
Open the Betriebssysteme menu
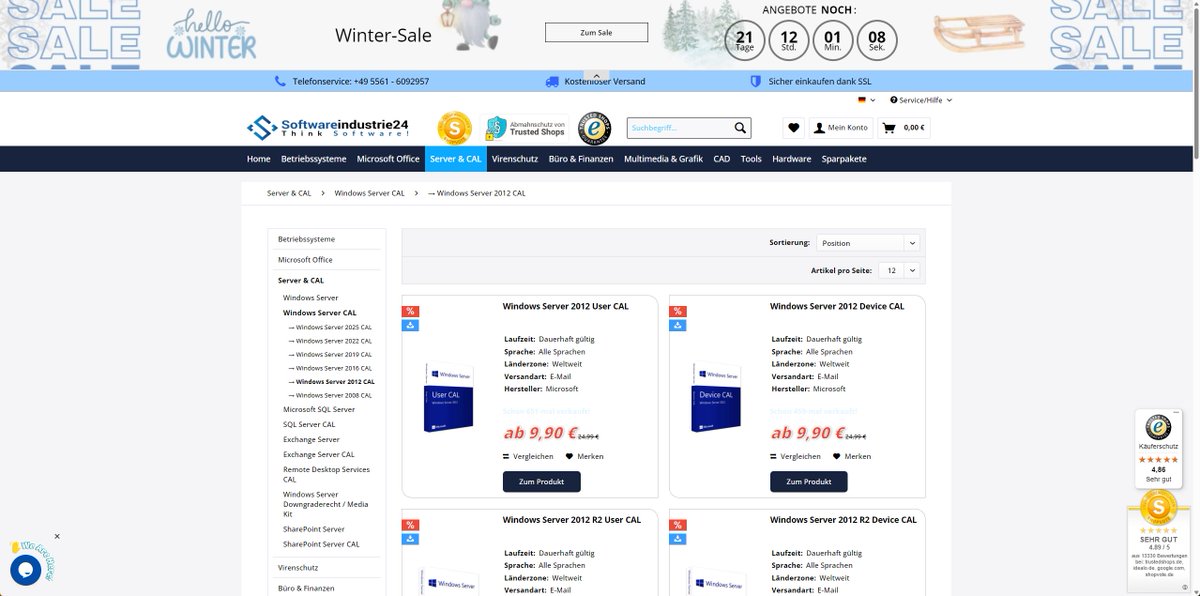(x=314, y=159)
